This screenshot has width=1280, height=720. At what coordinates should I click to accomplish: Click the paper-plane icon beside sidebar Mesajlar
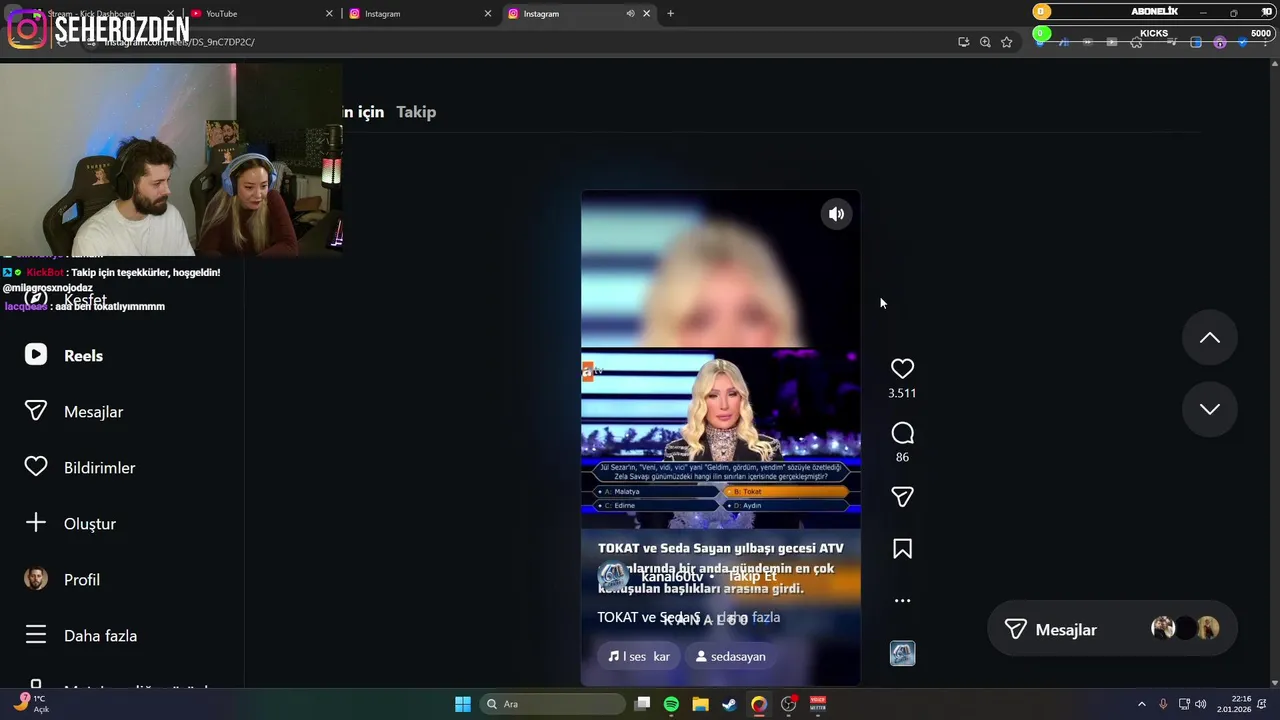coord(36,411)
